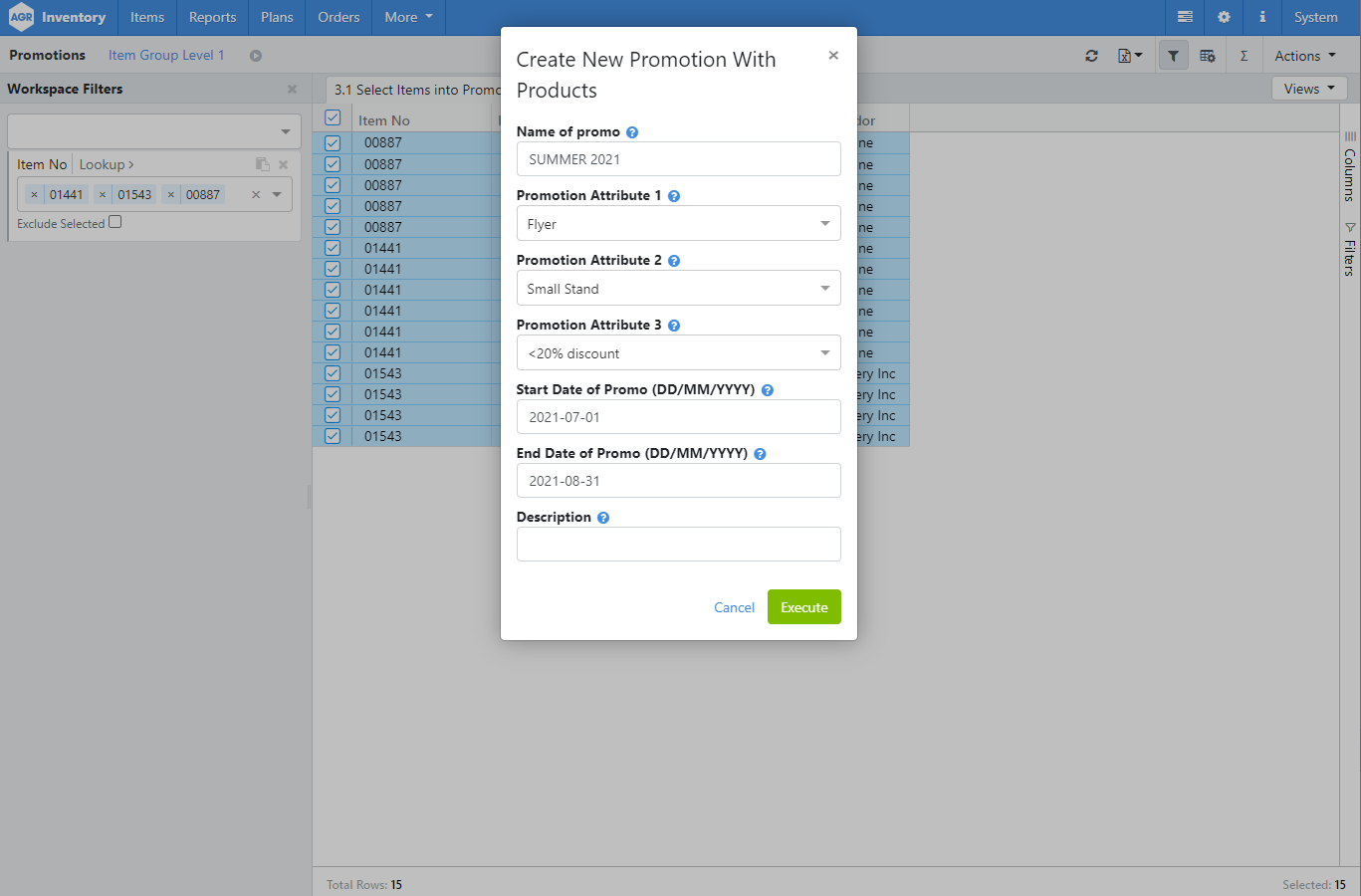The width and height of the screenshot is (1361, 896).
Task: Click the sigma totals icon
Action: [1244, 56]
